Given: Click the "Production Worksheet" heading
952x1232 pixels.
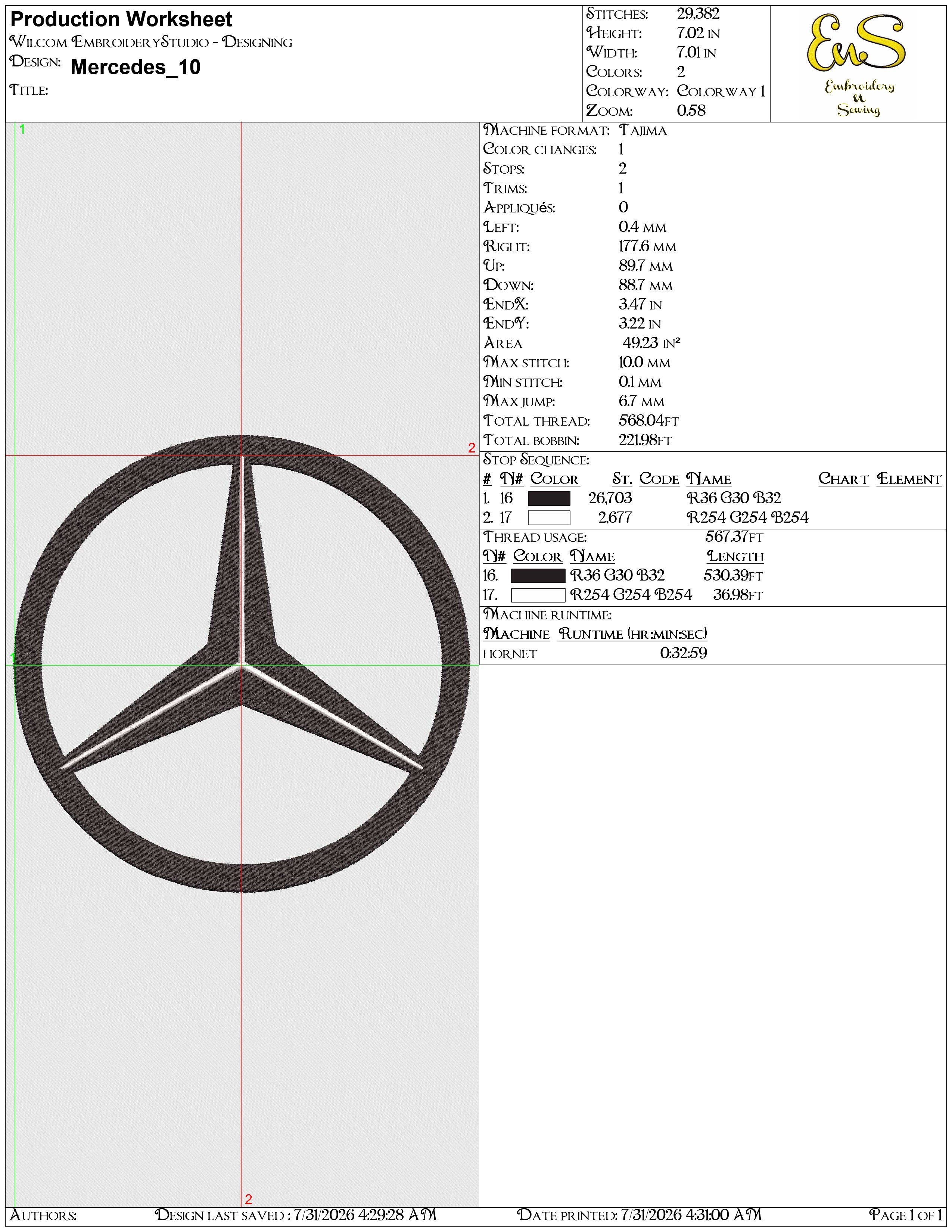Looking at the screenshot, I should tap(121, 20).
